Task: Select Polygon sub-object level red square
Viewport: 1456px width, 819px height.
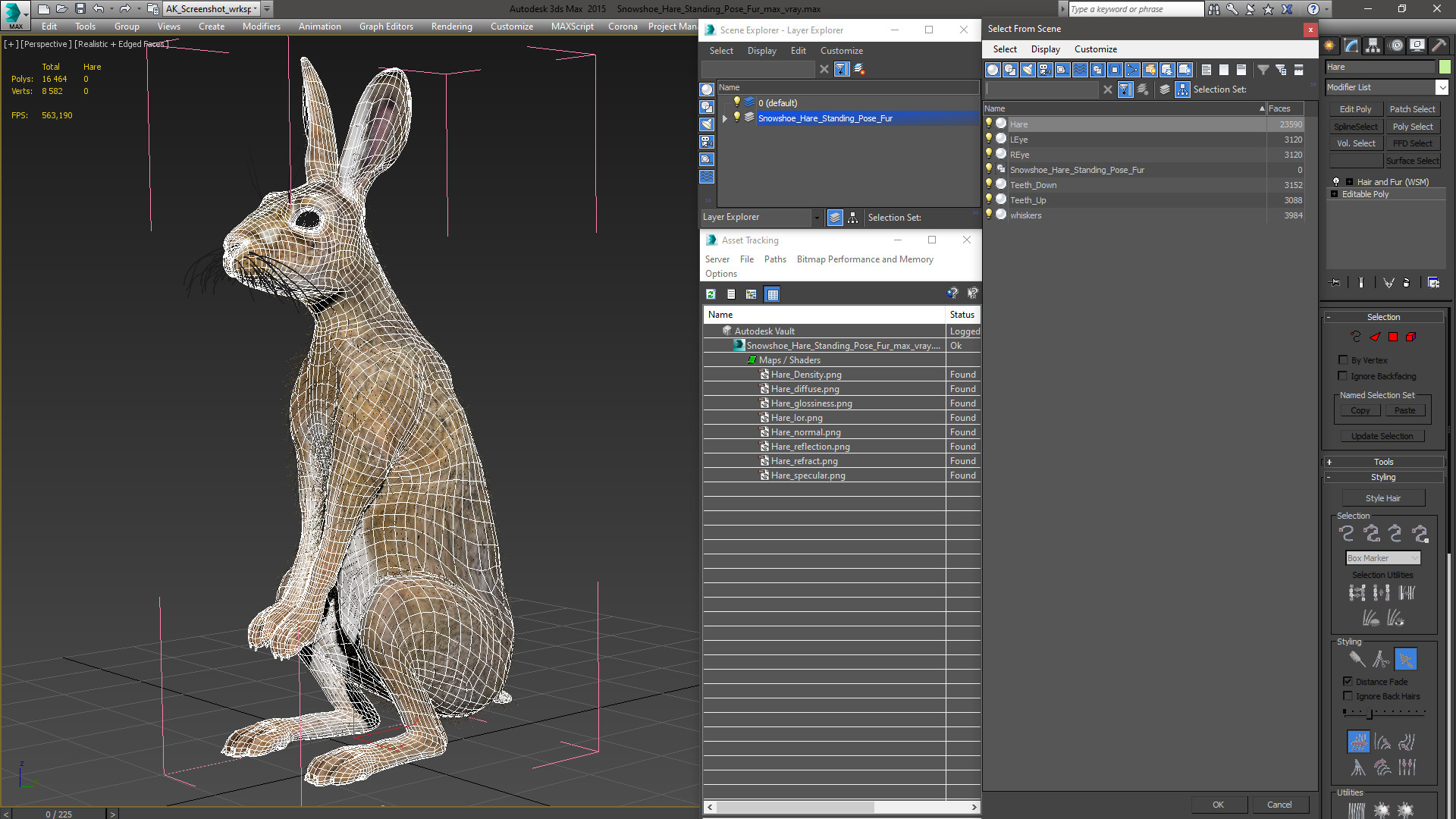Action: (x=1393, y=337)
